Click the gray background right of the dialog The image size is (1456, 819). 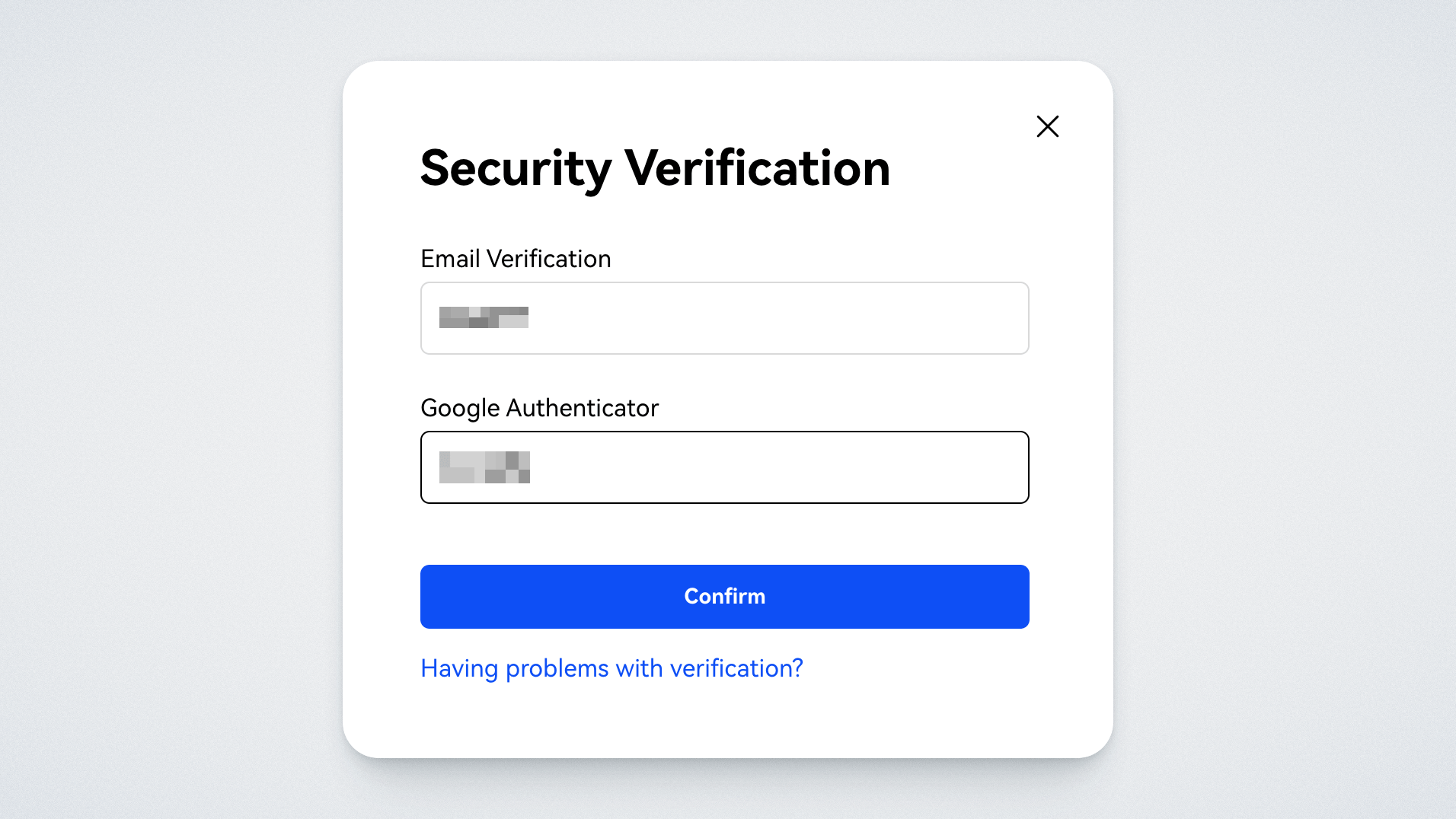point(1287,411)
